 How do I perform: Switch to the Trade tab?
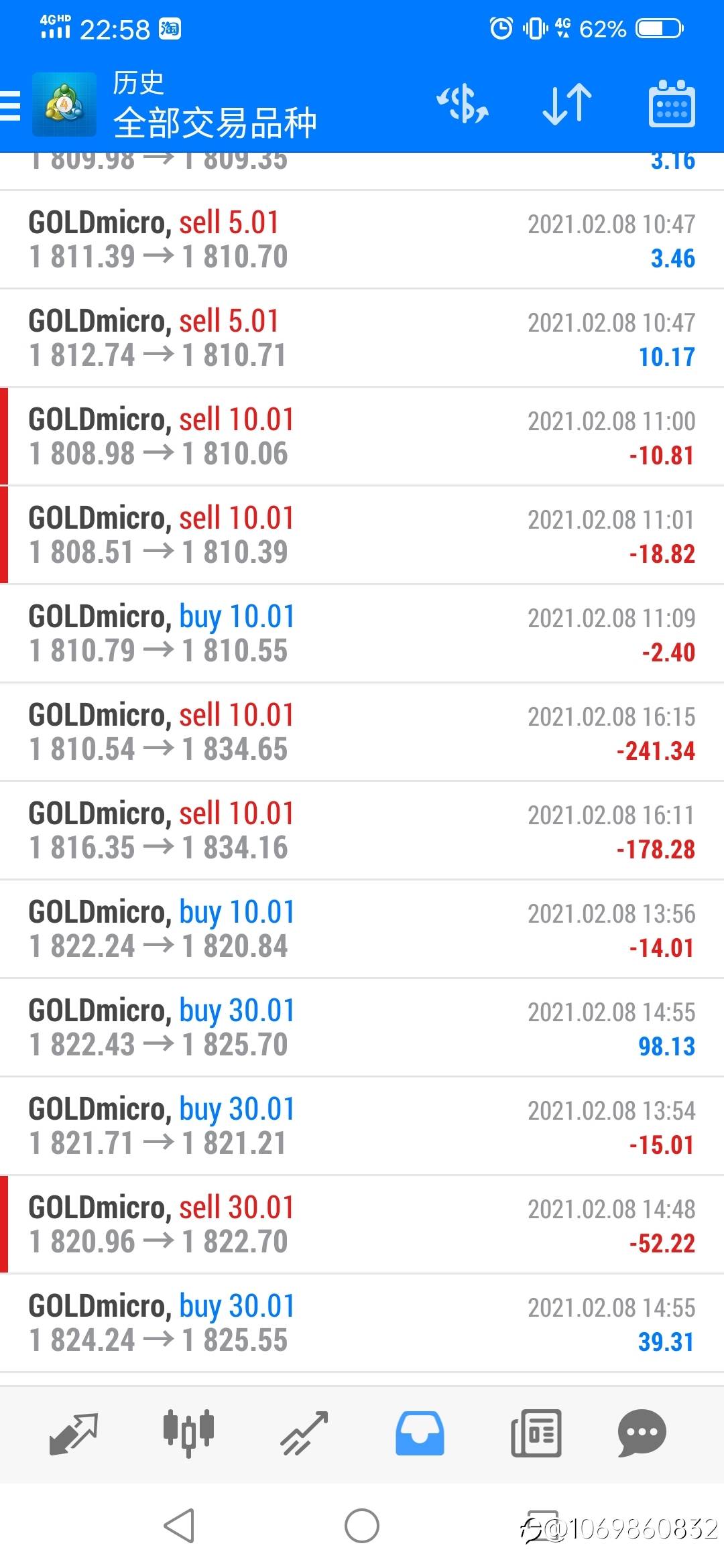[x=304, y=1433]
